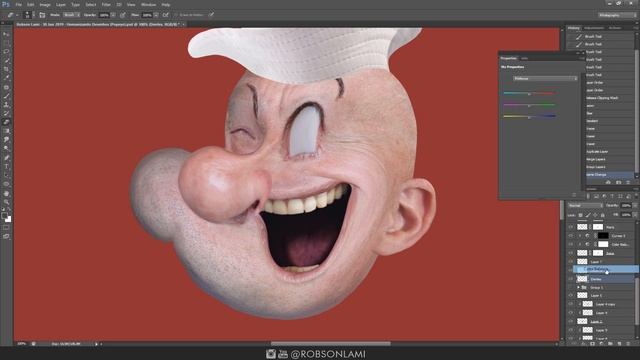Expand the Group 1 layer group

(578, 288)
